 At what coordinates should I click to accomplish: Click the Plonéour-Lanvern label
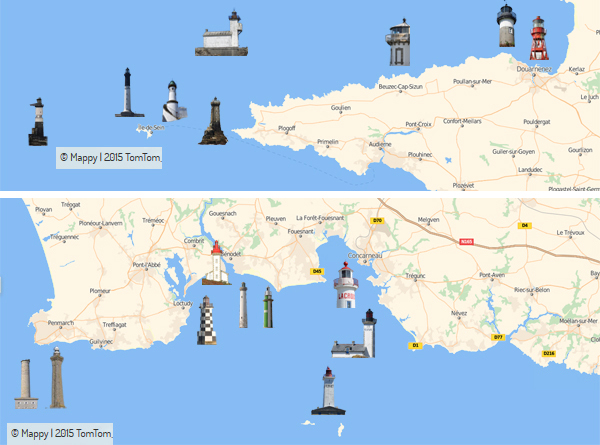point(101,223)
